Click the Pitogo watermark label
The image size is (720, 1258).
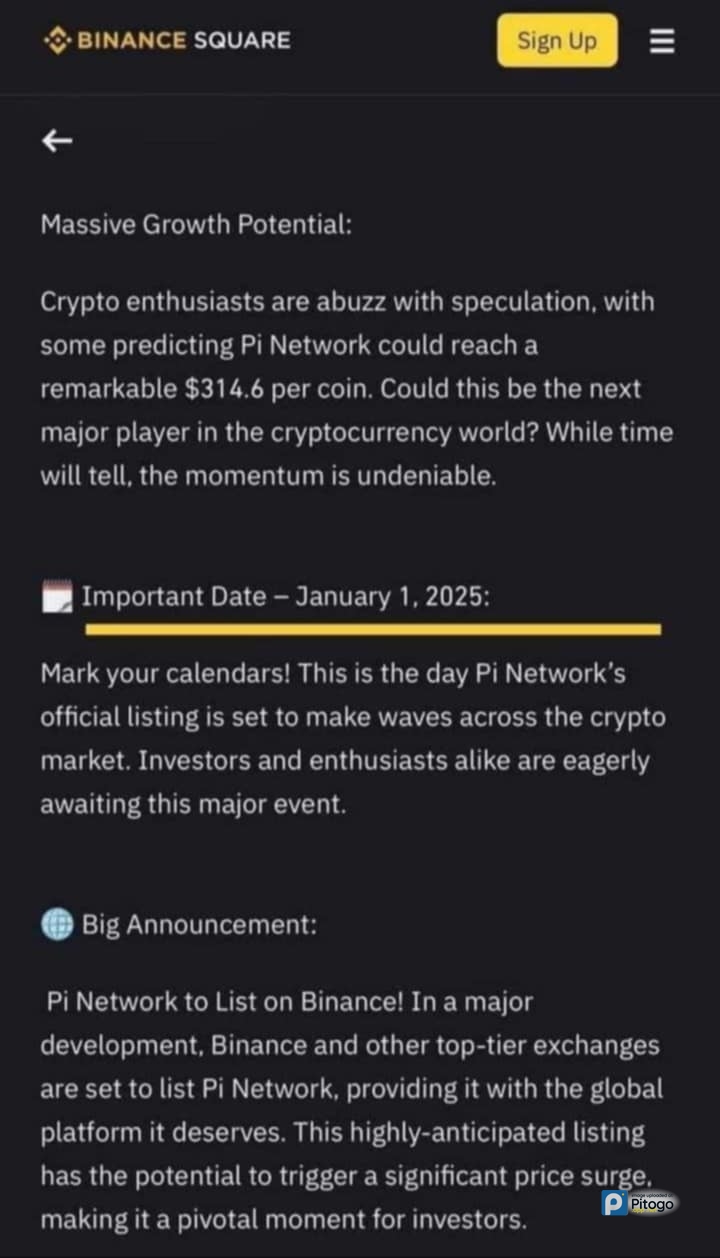pos(653,1204)
